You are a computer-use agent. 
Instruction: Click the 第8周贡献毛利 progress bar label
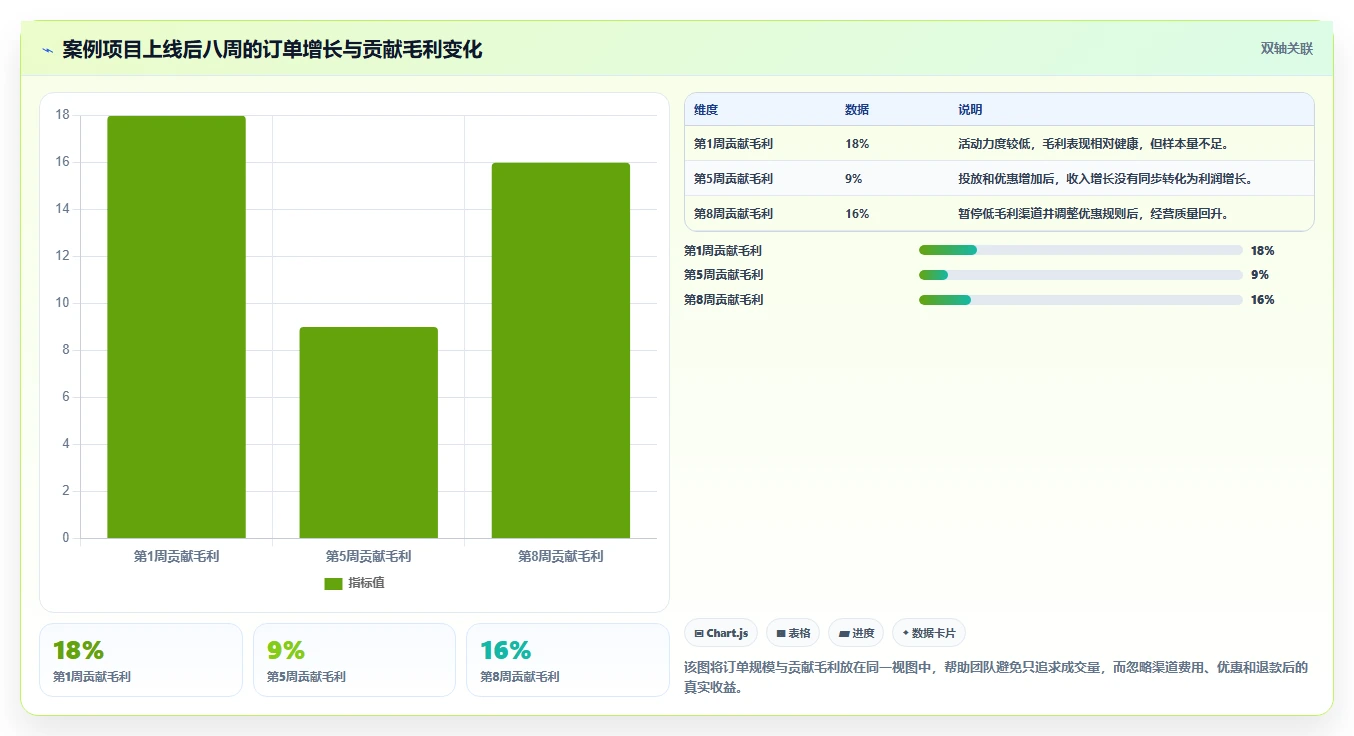point(723,300)
